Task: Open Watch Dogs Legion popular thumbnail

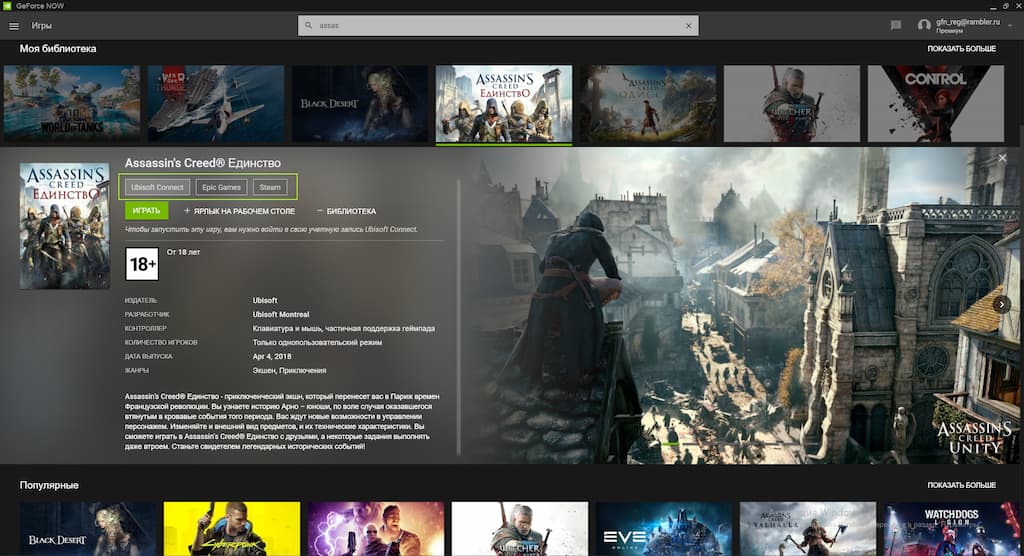Action: (x=952, y=529)
